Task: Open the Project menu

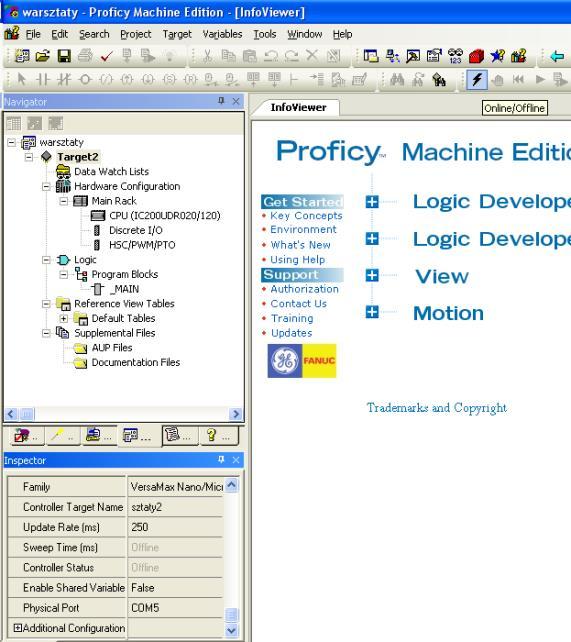Action: pyautogui.click(x=135, y=34)
